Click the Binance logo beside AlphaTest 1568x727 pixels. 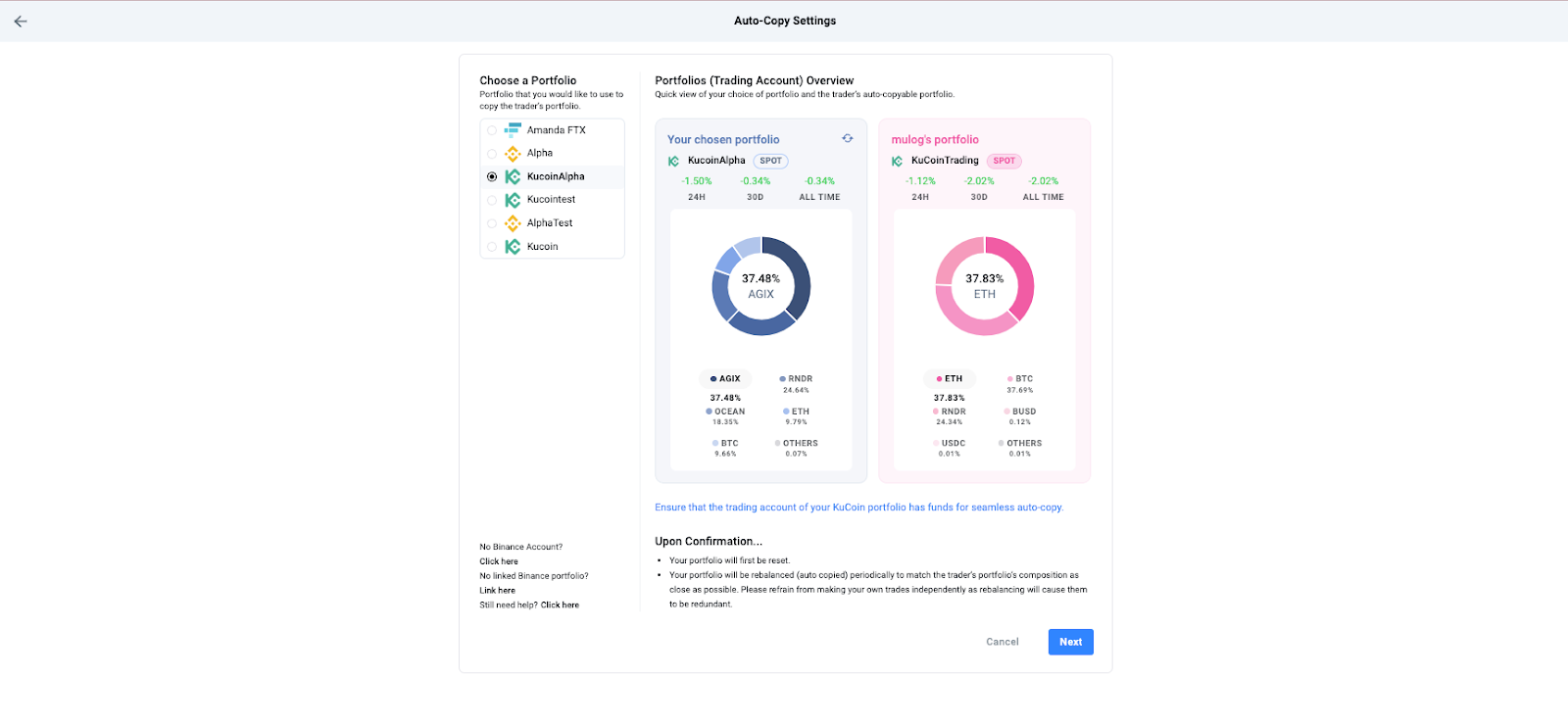pyautogui.click(x=513, y=223)
